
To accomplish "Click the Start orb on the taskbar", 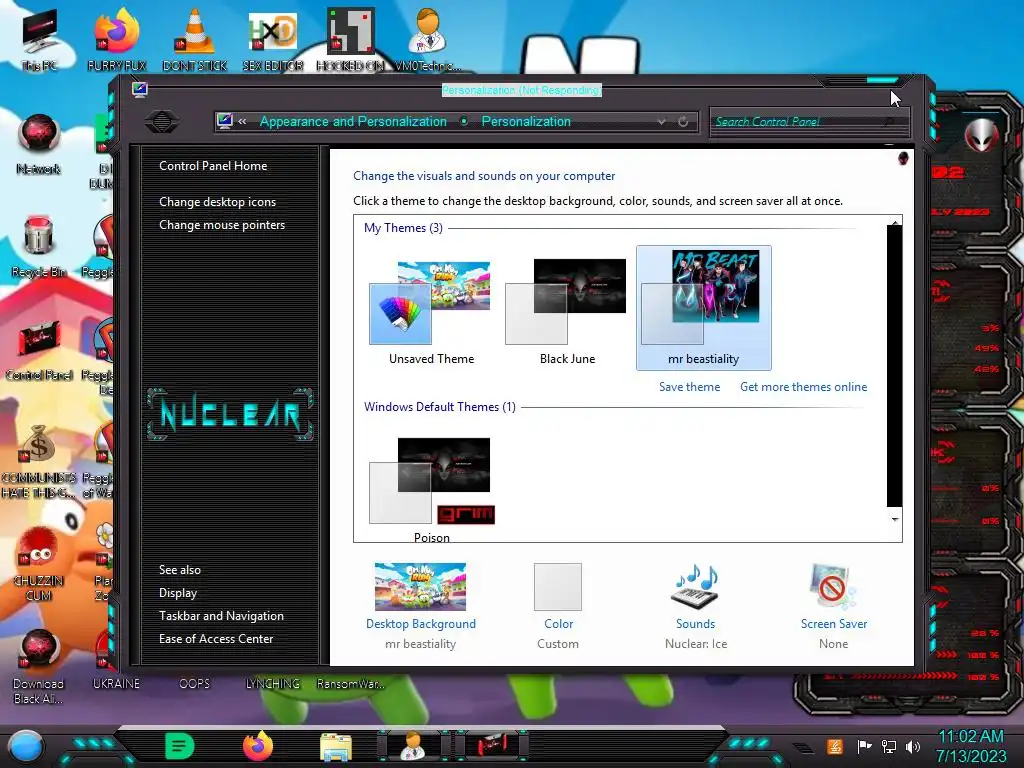I will (x=26, y=746).
